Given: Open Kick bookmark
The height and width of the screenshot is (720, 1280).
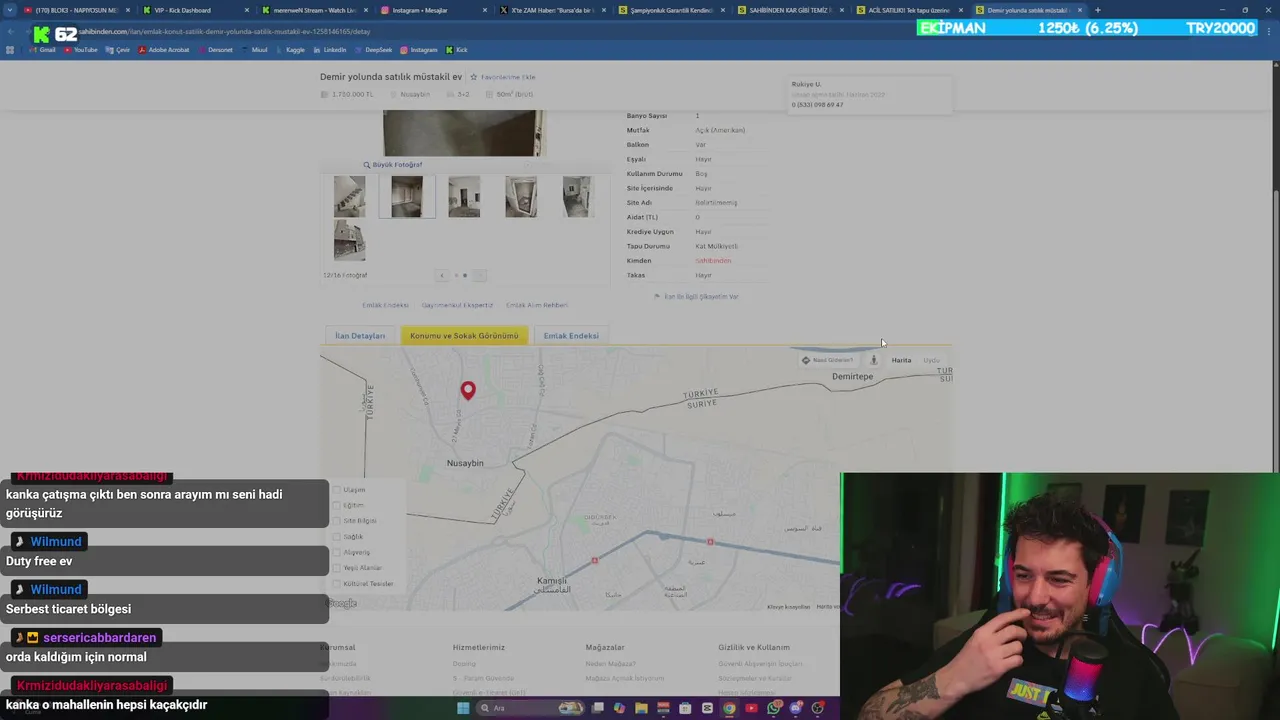Looking at the screenshot, I should click(x=456, y=50).
